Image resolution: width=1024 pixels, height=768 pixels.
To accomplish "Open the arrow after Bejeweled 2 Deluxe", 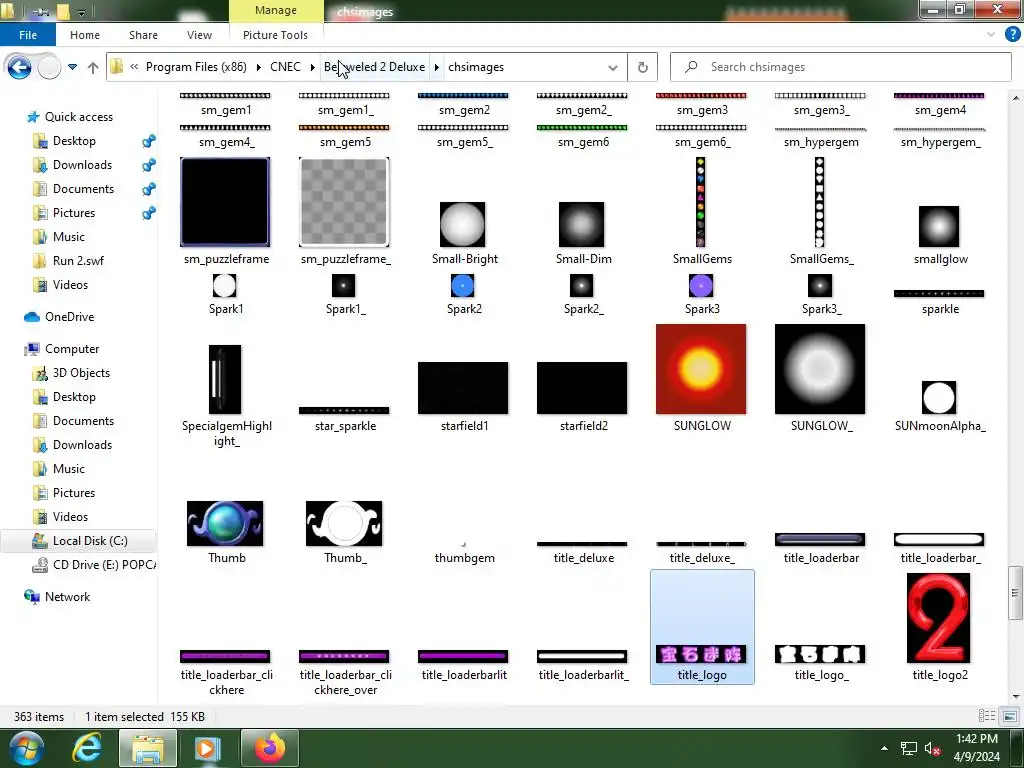I will pyautogui.click(x=436, y=67).
